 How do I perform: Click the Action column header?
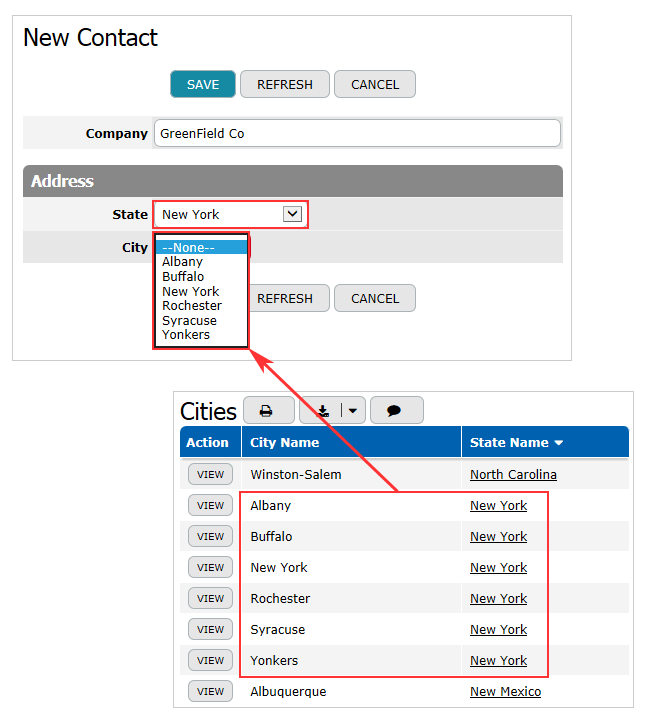click(x=211, y=442)
